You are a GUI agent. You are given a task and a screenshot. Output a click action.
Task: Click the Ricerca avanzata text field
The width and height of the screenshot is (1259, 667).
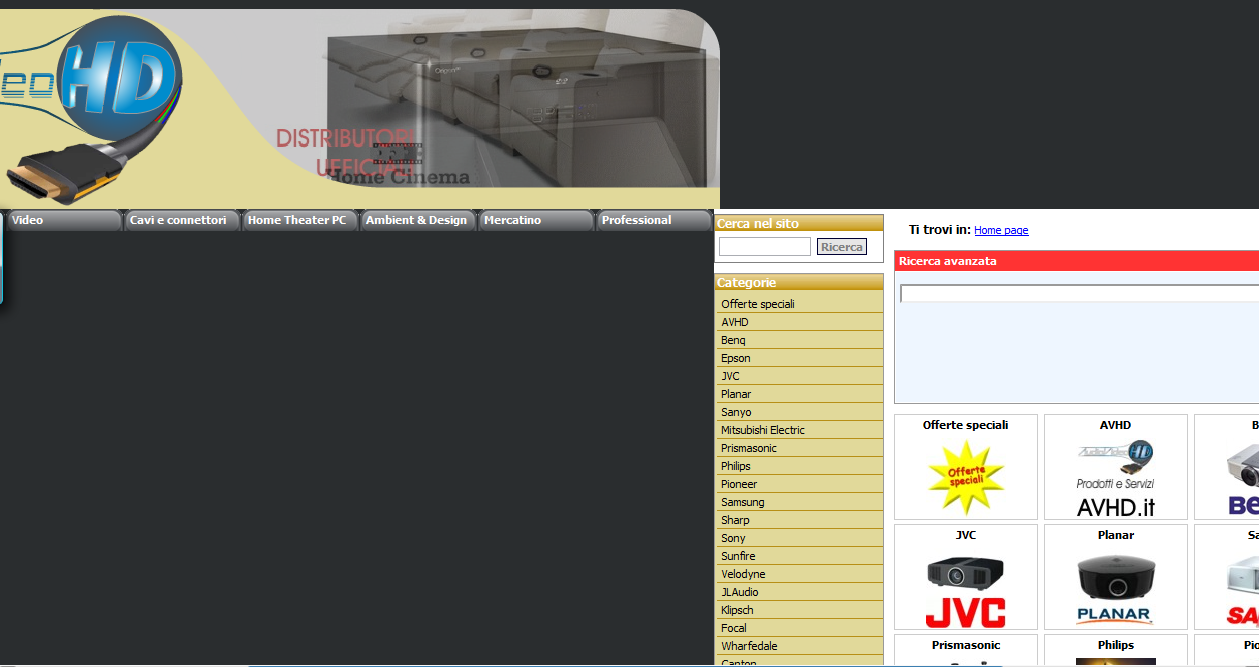coord(1079,294)
